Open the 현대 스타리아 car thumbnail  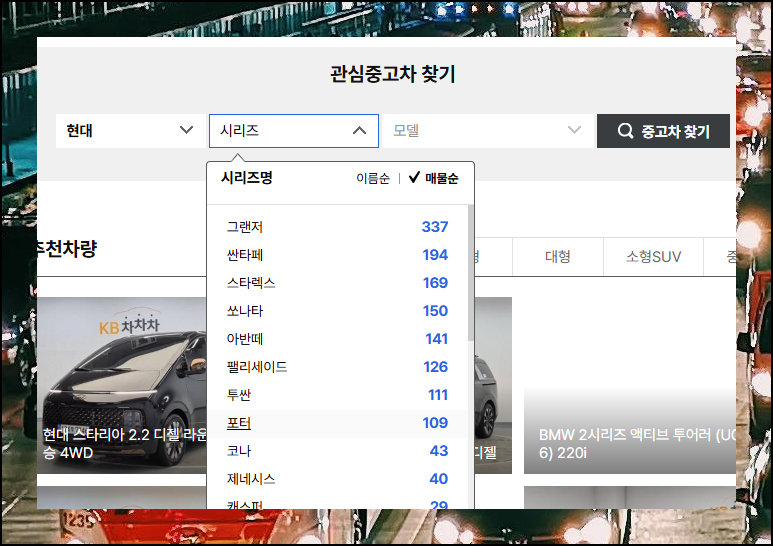point(122,385)
